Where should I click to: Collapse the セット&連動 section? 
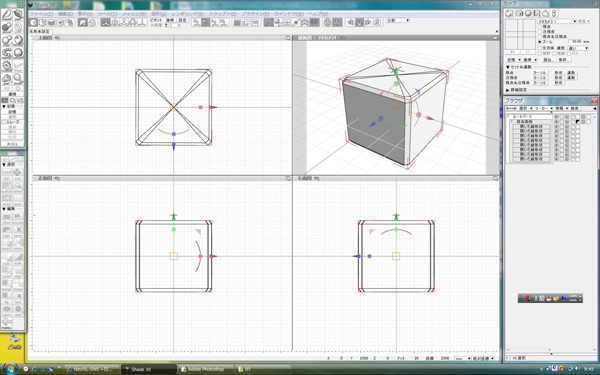click(508, 67)
